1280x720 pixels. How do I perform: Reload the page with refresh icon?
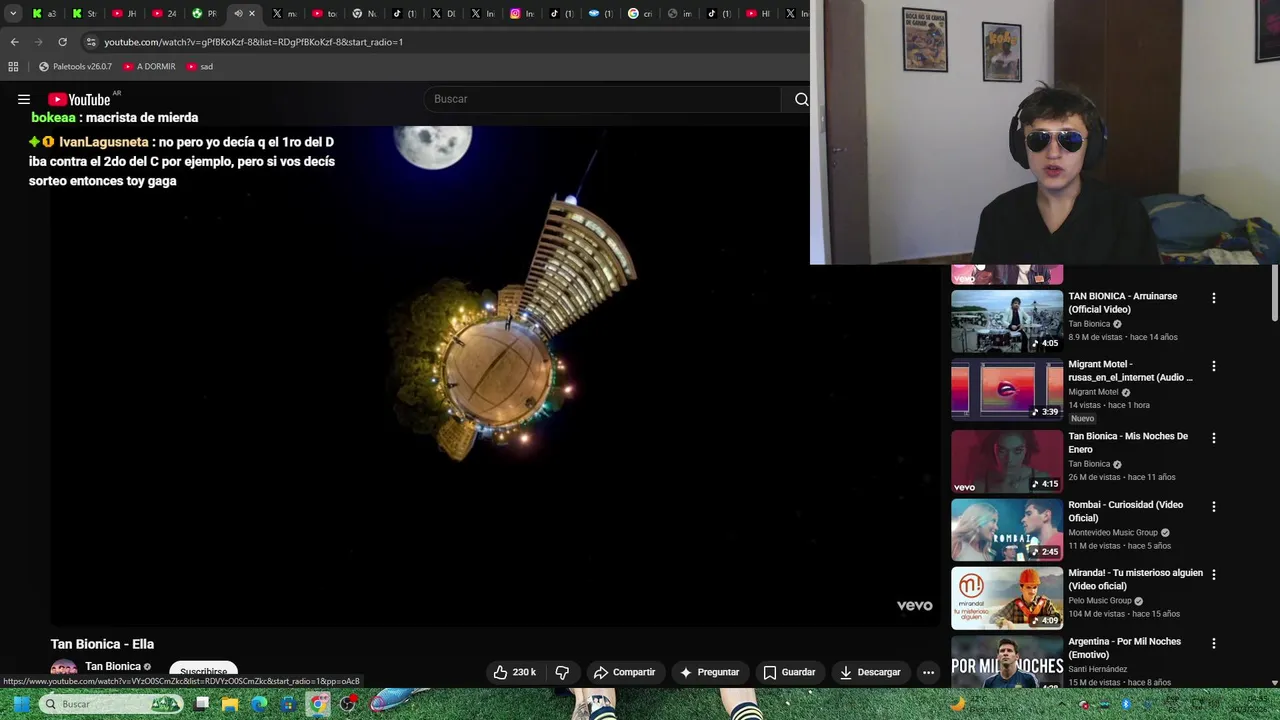[x=63, y=42]
